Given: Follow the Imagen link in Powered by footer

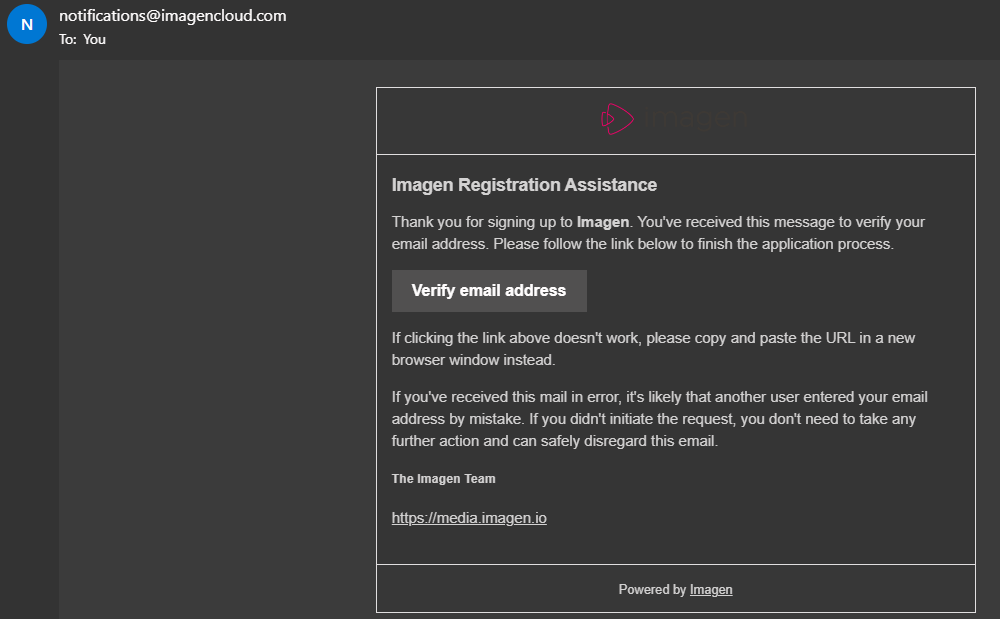Looking at the screenshot, I should click(x=711, y=590).
